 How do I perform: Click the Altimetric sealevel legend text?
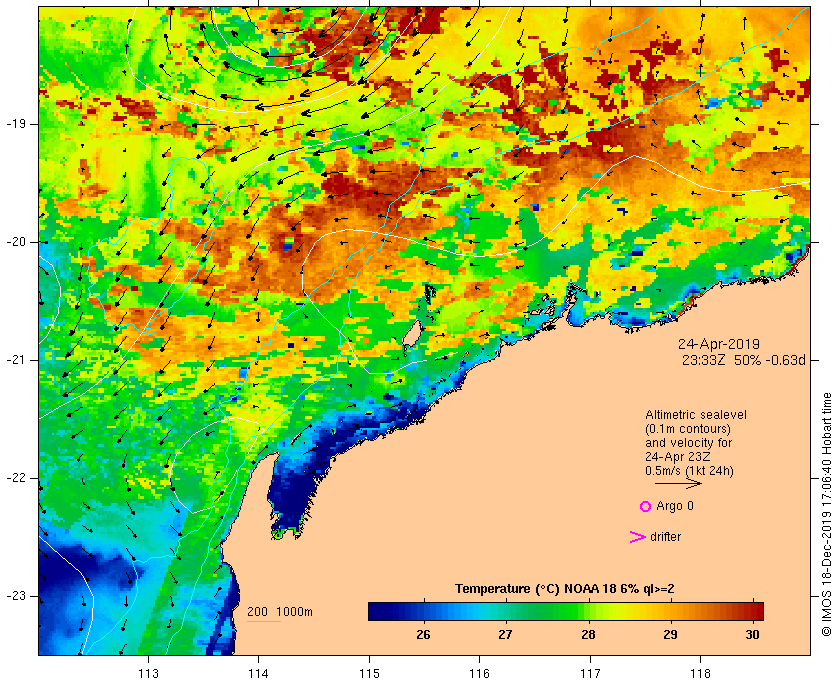(x=696, y=415)
